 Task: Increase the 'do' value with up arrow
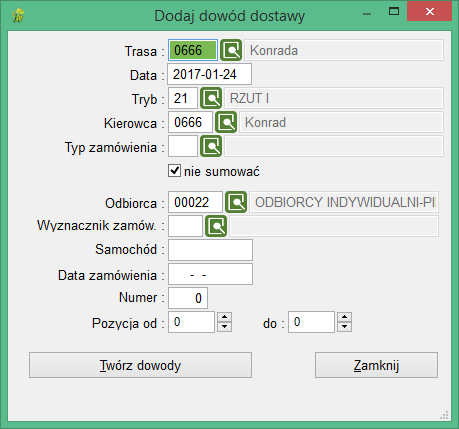tap(344, 317)
